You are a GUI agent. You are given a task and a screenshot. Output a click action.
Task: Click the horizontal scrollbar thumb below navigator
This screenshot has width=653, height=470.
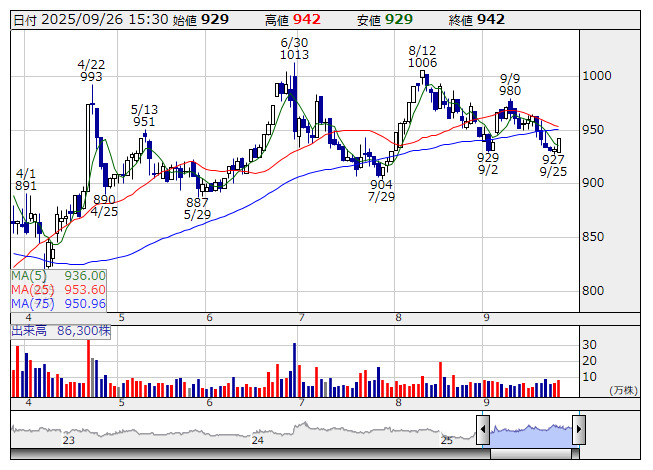(x=300, y=454)
